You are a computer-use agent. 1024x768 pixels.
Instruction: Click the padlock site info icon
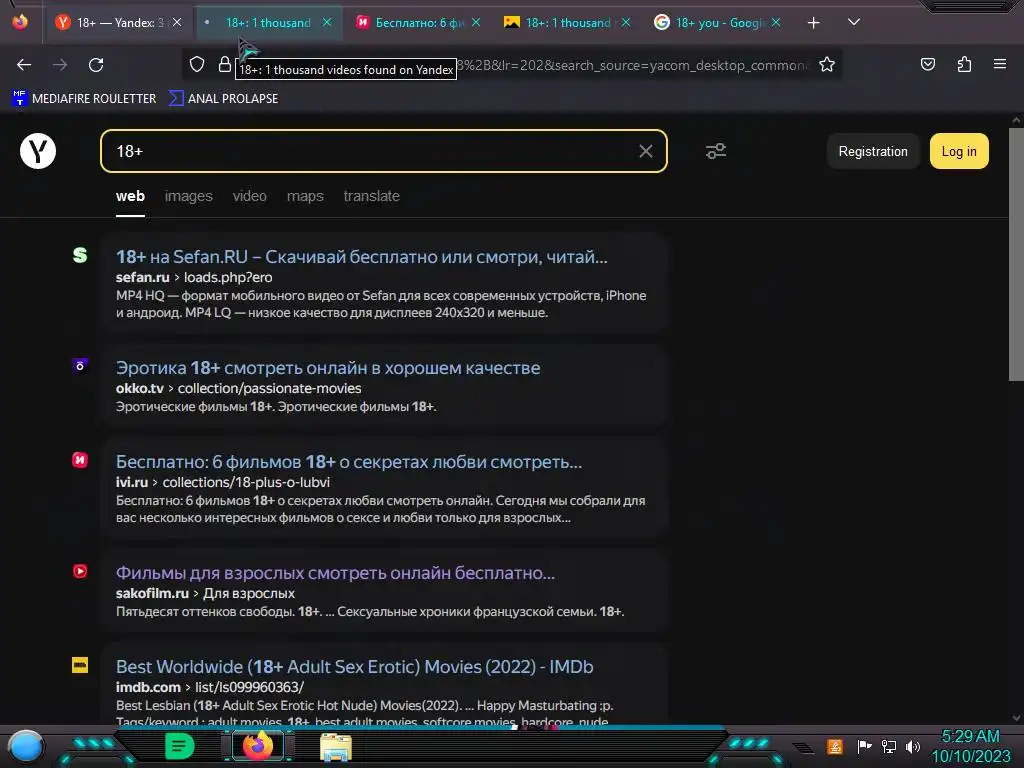click(x=225, y=64)
